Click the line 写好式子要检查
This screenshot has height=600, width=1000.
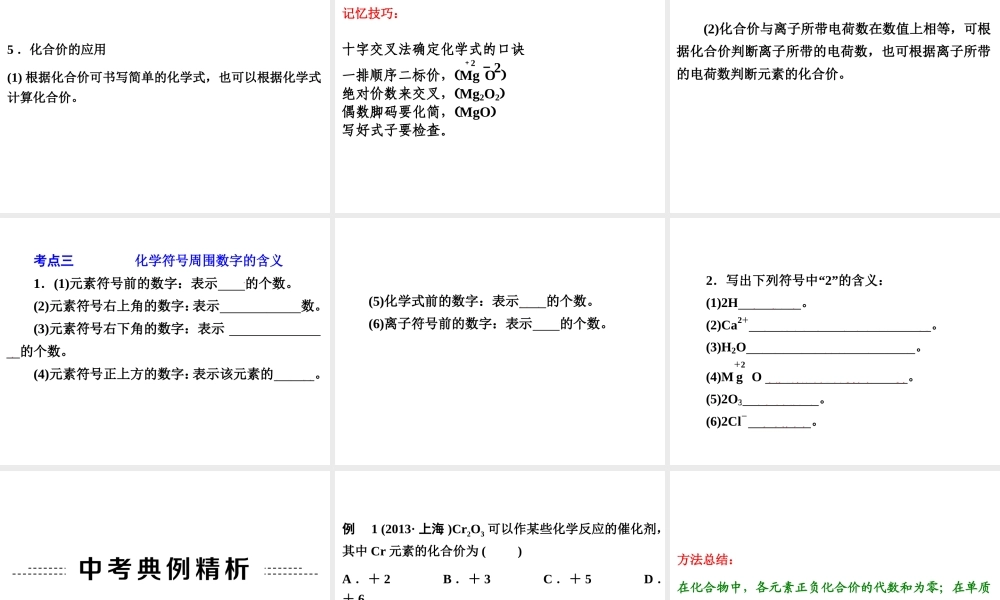[395, 130]
